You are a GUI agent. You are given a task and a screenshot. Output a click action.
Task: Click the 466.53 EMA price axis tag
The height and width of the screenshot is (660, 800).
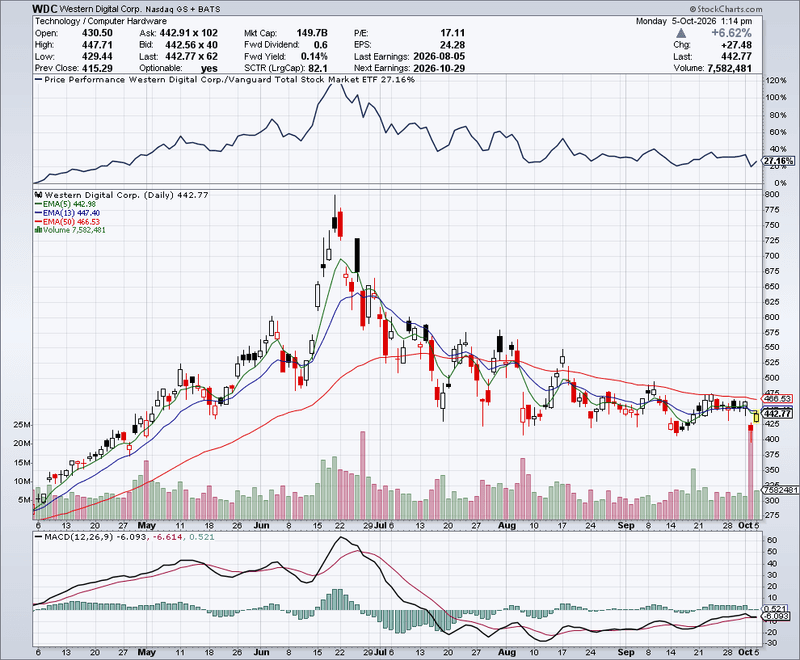(x=777, y=399)
